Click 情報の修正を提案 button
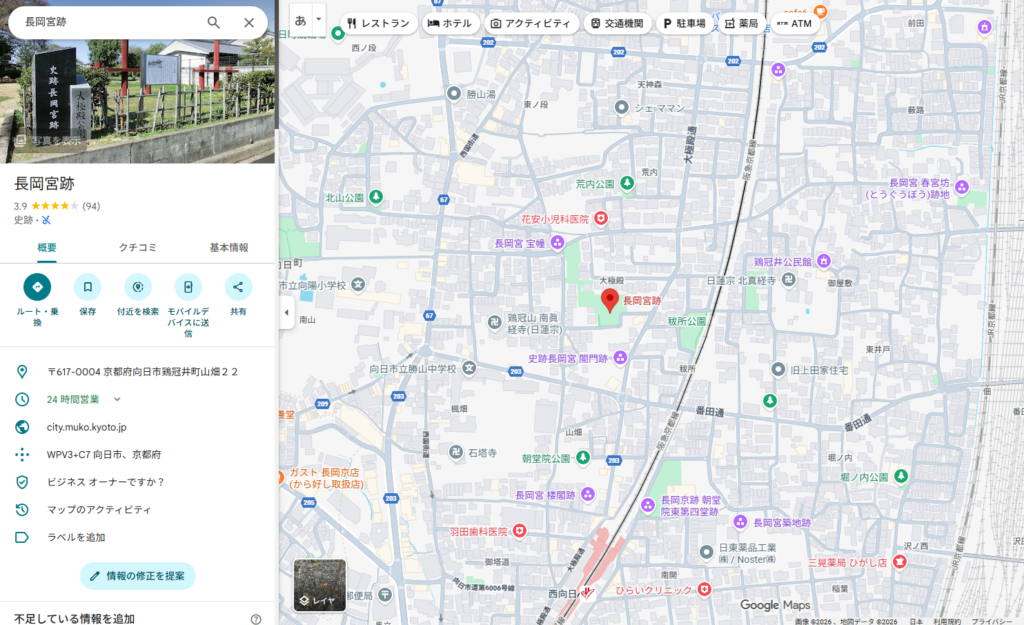Image resolution: width=1024 pixels, height=625 pixels. tap(137, 576)
